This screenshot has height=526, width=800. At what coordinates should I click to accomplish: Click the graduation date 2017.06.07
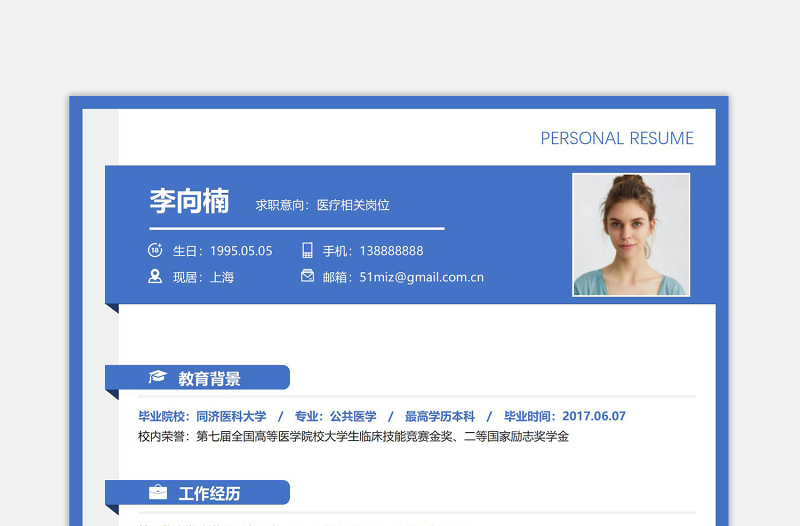click(593, 416)
